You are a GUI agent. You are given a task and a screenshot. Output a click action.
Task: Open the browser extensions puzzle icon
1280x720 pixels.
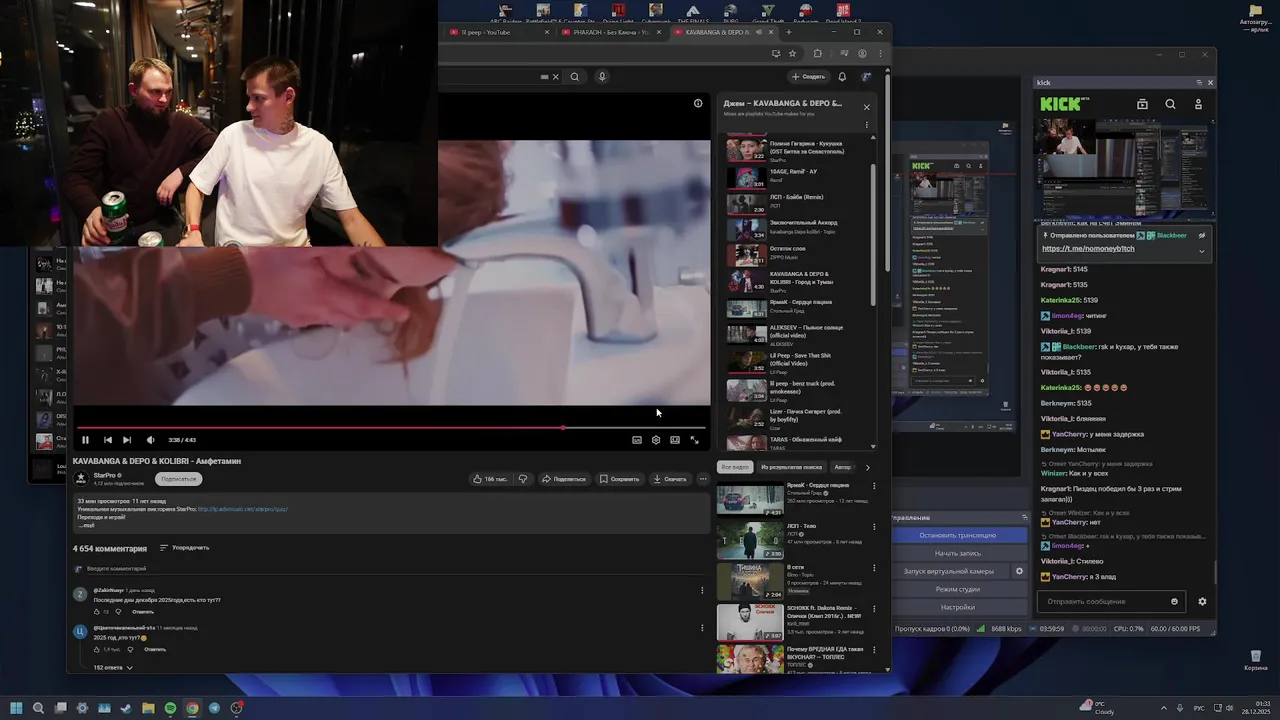click(x=818, y=53)
